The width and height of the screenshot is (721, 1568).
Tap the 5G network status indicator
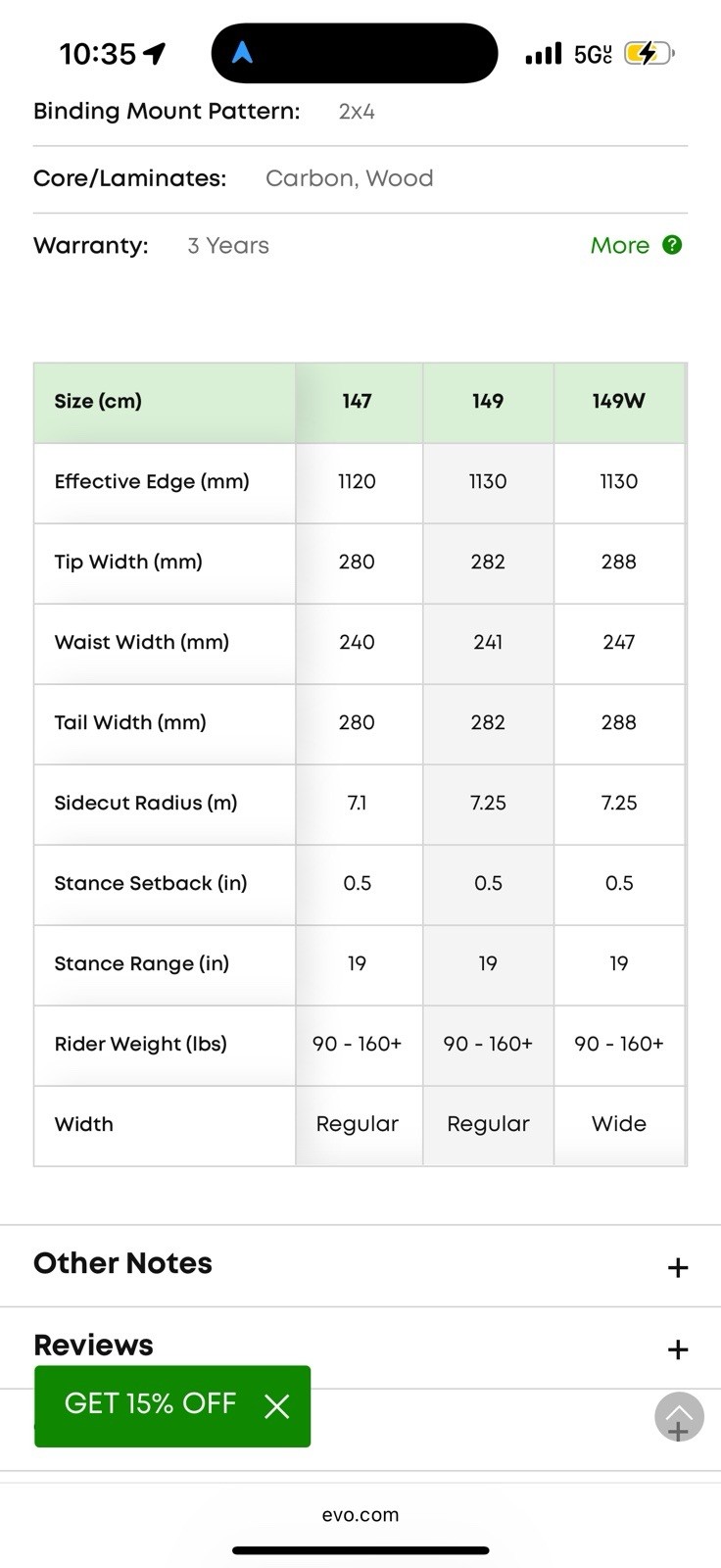pyautogui.click(x=593, y=54)
